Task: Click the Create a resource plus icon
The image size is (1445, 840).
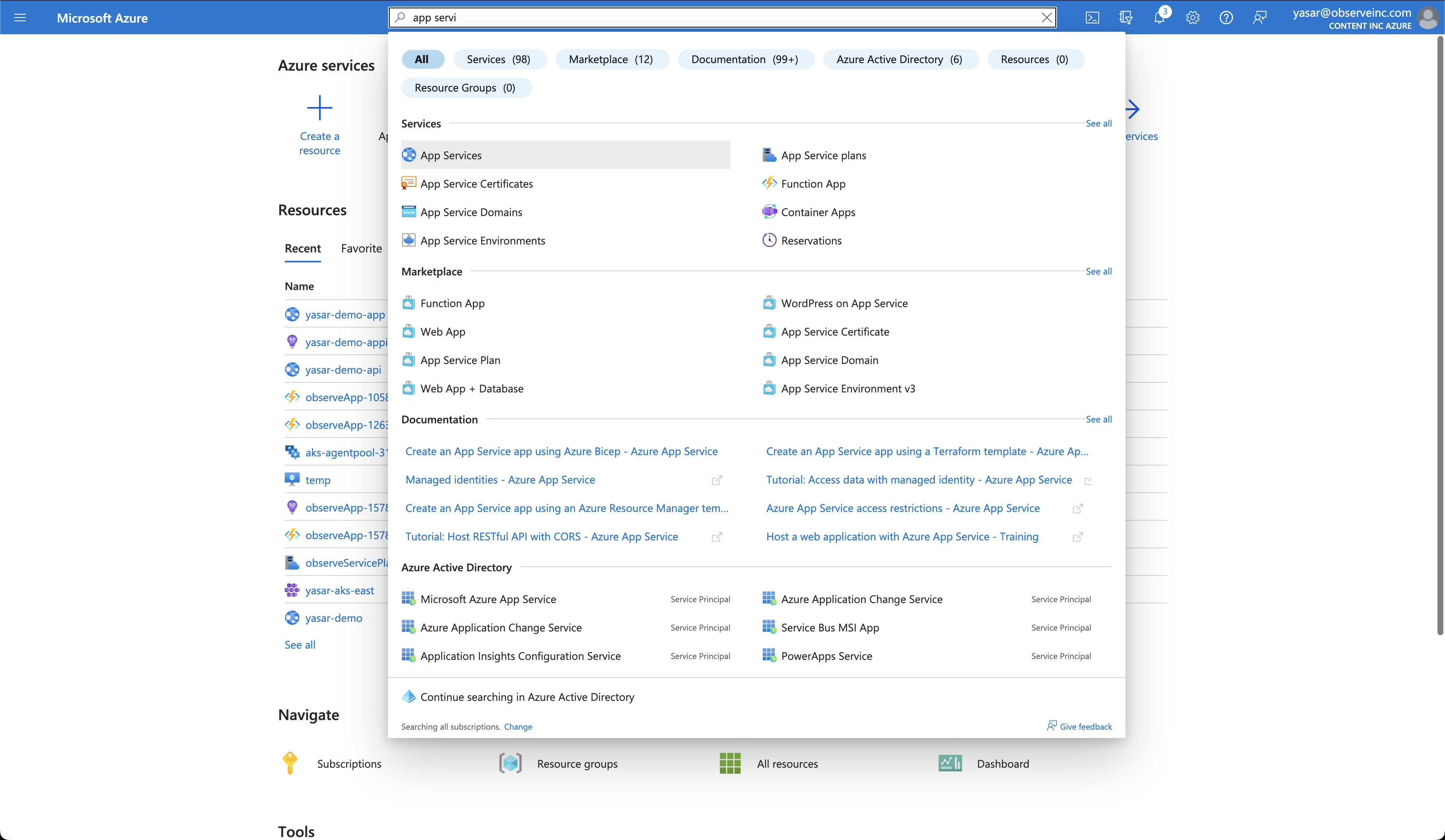Action: coord(319,108)
